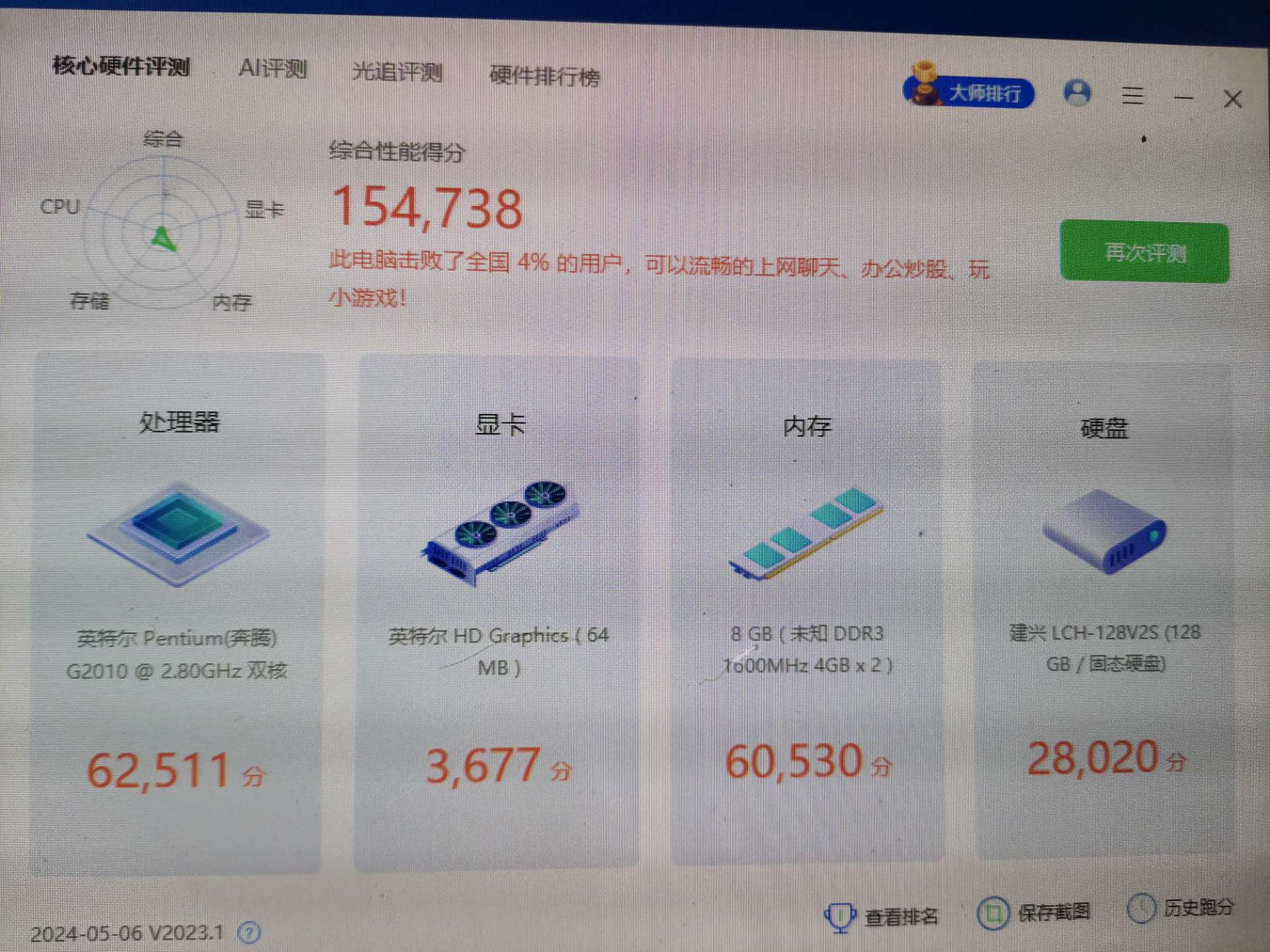The image size is (1270, 952).
Task: Click the graphics score 3,677 分
Action: pyautogui.click(x=499, y=766)
